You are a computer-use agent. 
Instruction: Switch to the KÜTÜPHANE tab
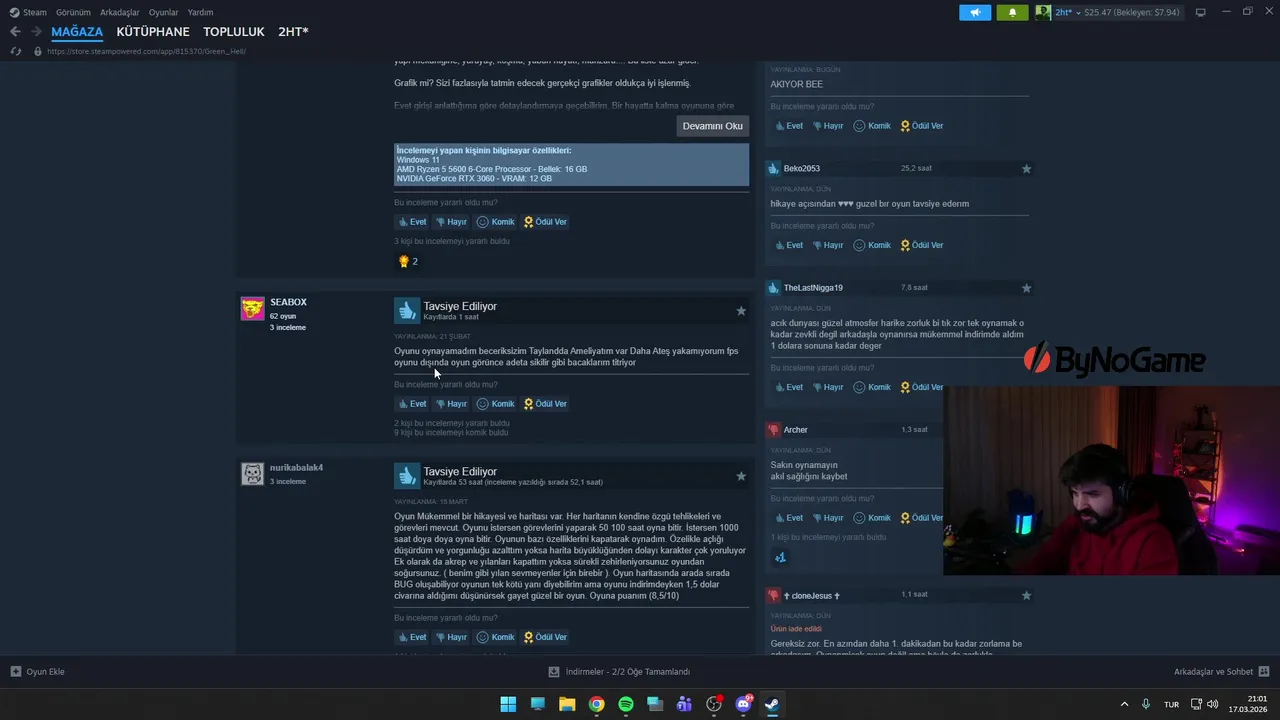point(153,32)
